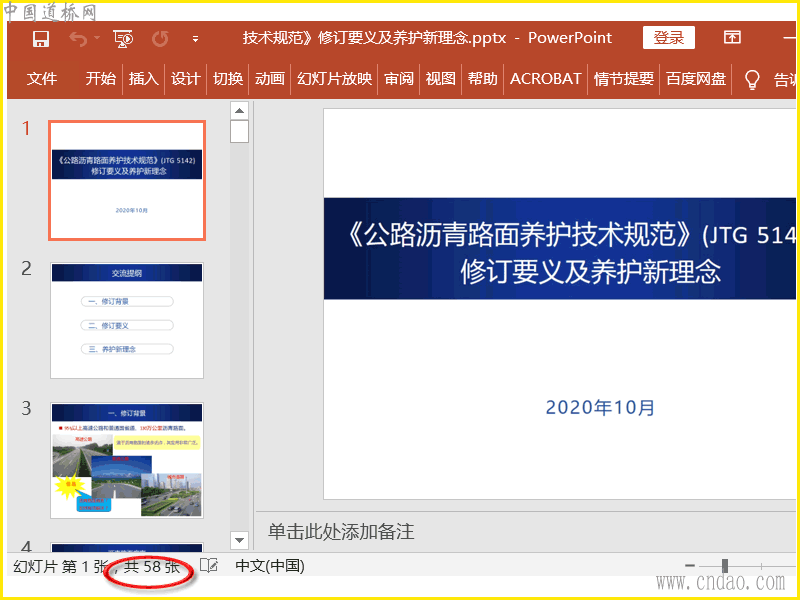This screenshot has height=600, width=800.
Task: Click the Undo arrow icon
Action: (x=78, y=39)
